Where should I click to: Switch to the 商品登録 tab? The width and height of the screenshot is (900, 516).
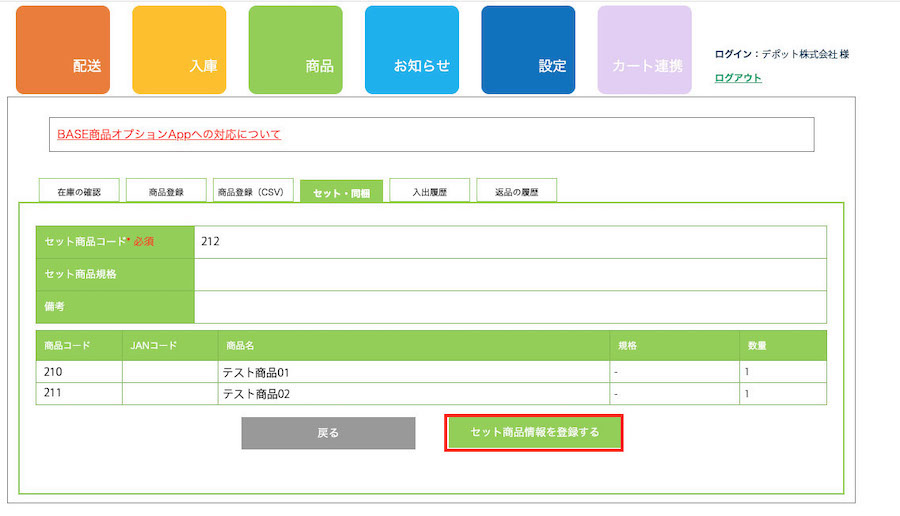tap(166, 191)
